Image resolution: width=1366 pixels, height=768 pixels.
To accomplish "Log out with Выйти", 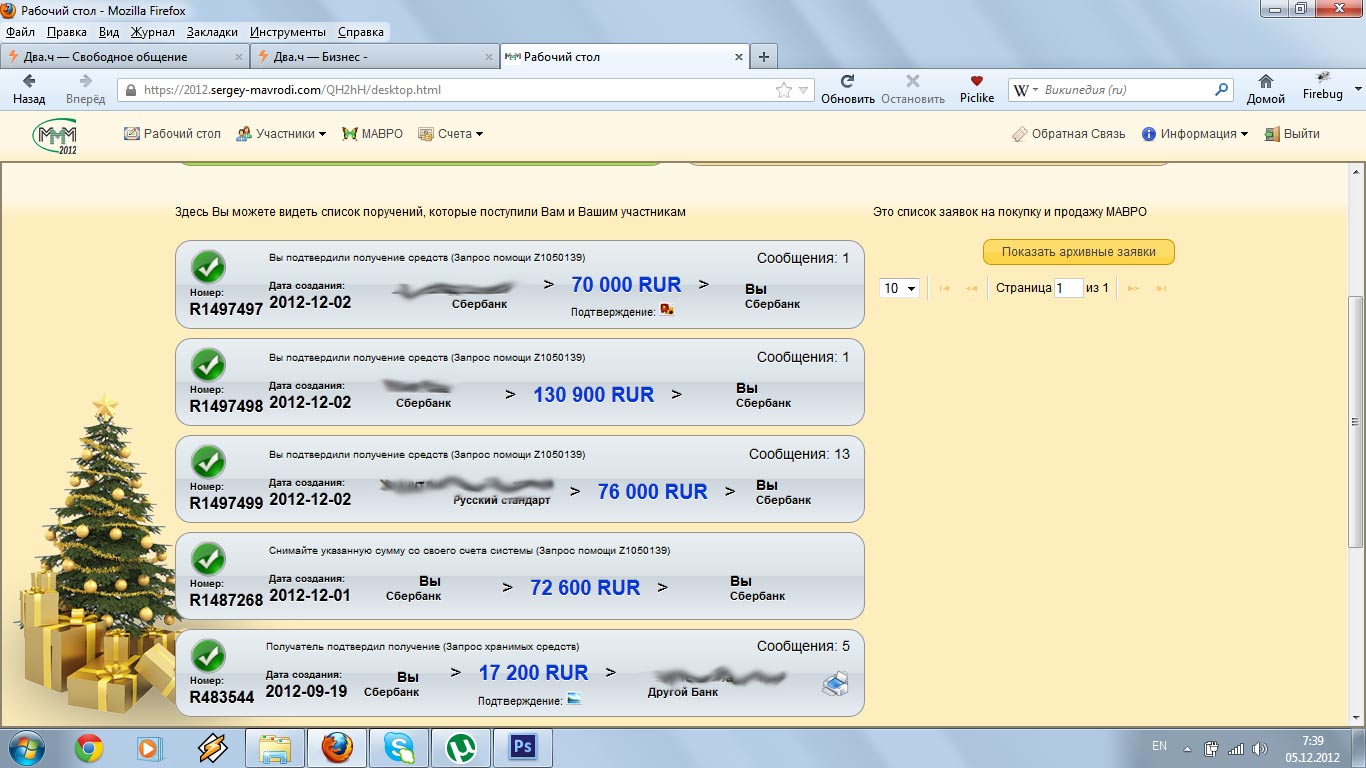I will [1292, 134].
